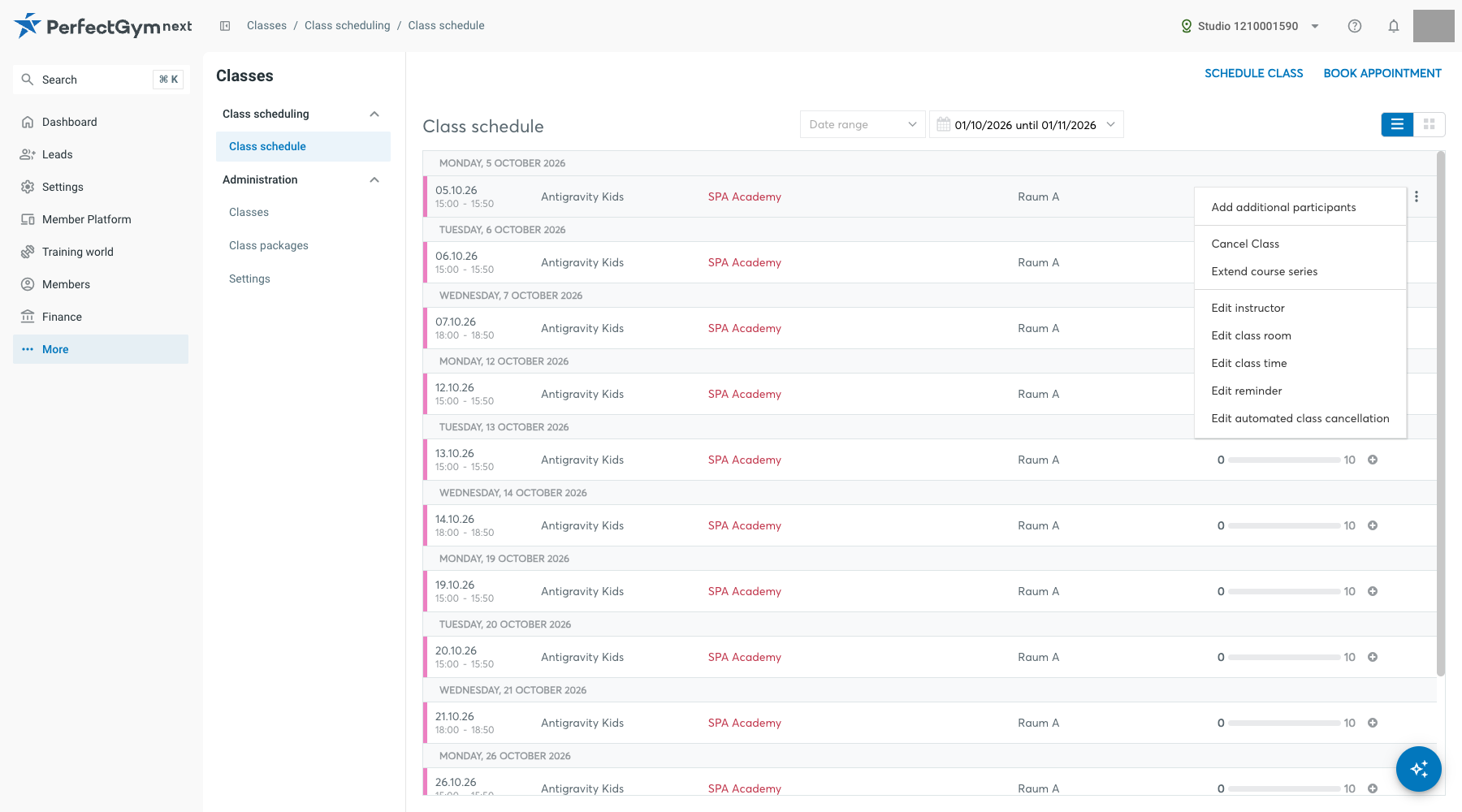This screenshot has height=812, width=1462.
Task: Click the PerfectGym next logo
Action: point(103,26)
